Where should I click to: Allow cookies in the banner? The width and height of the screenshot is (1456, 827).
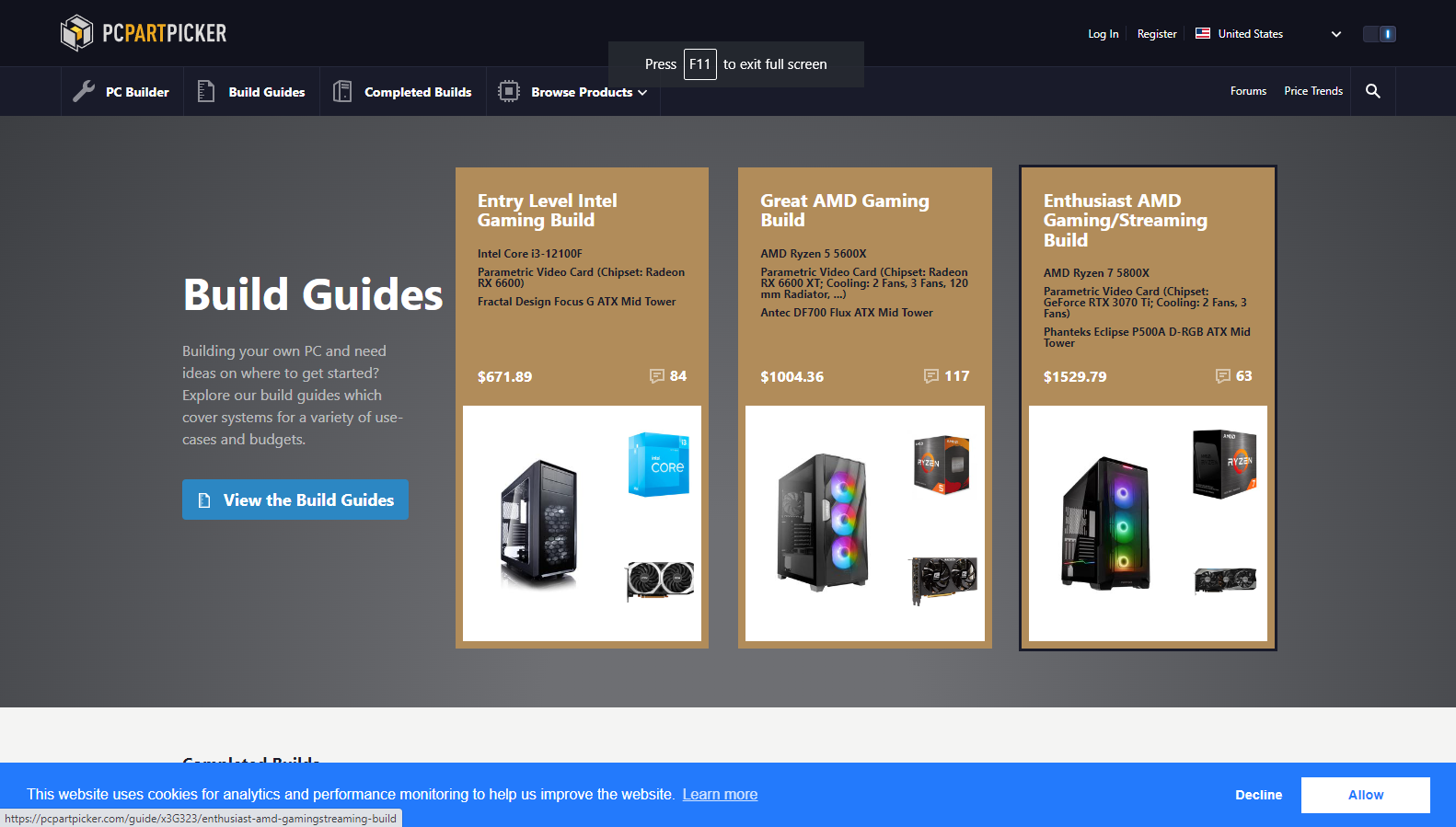click(x=1366, y=795)
